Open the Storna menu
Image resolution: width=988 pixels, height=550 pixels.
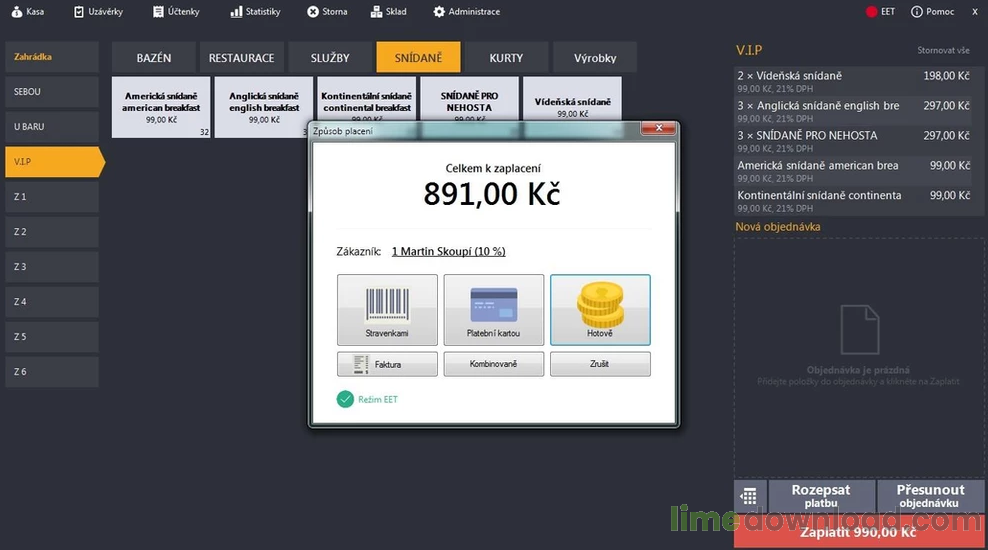(x=327, y=11)
